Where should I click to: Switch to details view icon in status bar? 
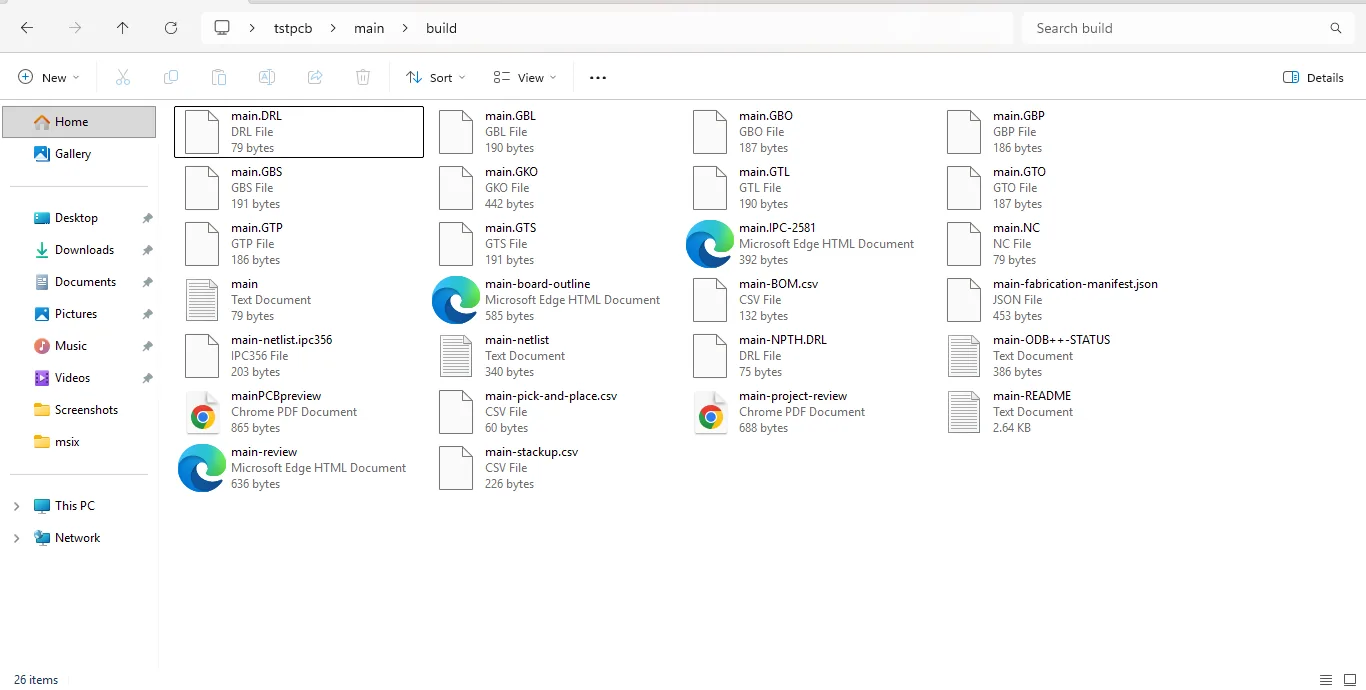pyautogui.click(x=1326, y=680)
